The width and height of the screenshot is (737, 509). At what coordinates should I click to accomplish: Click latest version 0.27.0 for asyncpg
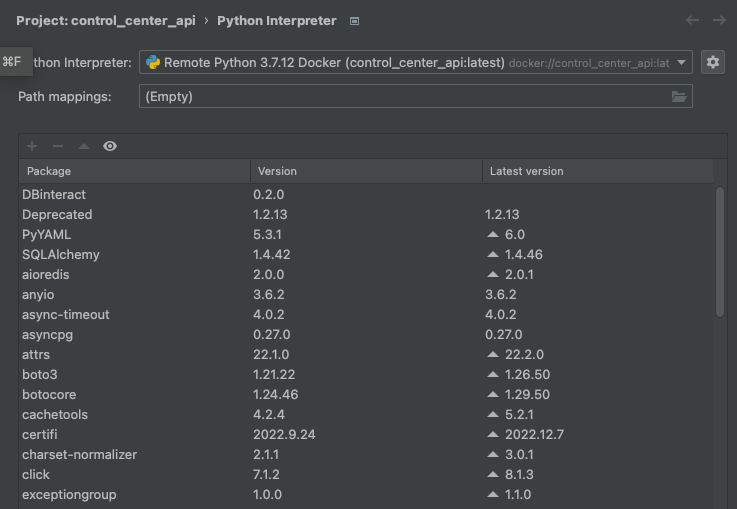point(503,335)
